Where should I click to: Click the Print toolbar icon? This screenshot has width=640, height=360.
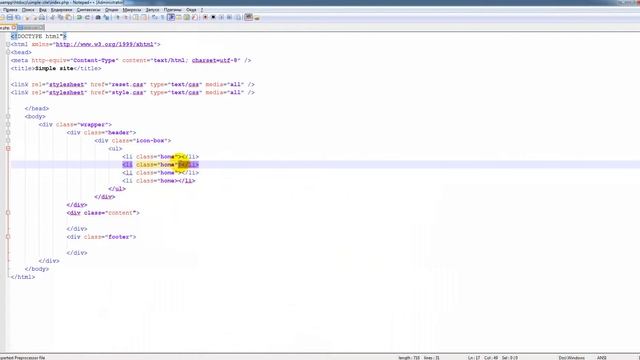42,18
